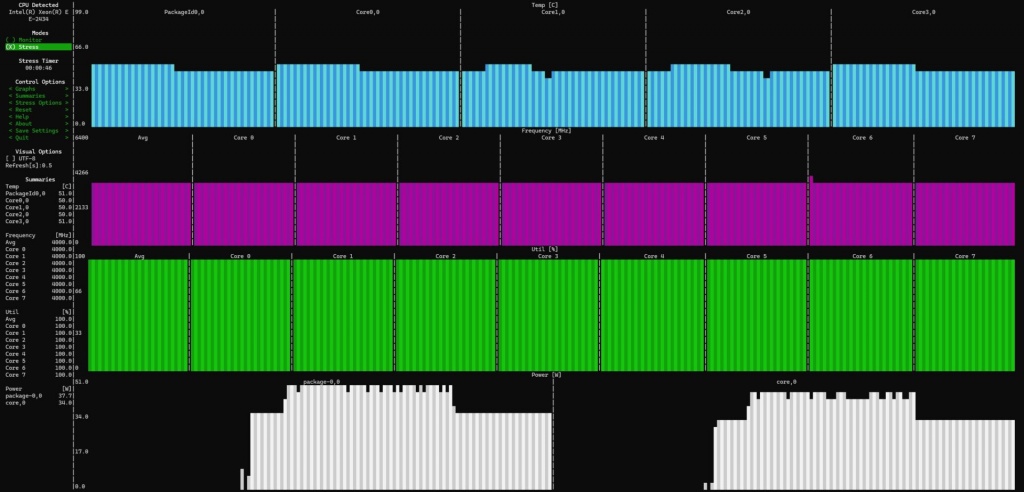Click the Avg utilization green graph

138,315
